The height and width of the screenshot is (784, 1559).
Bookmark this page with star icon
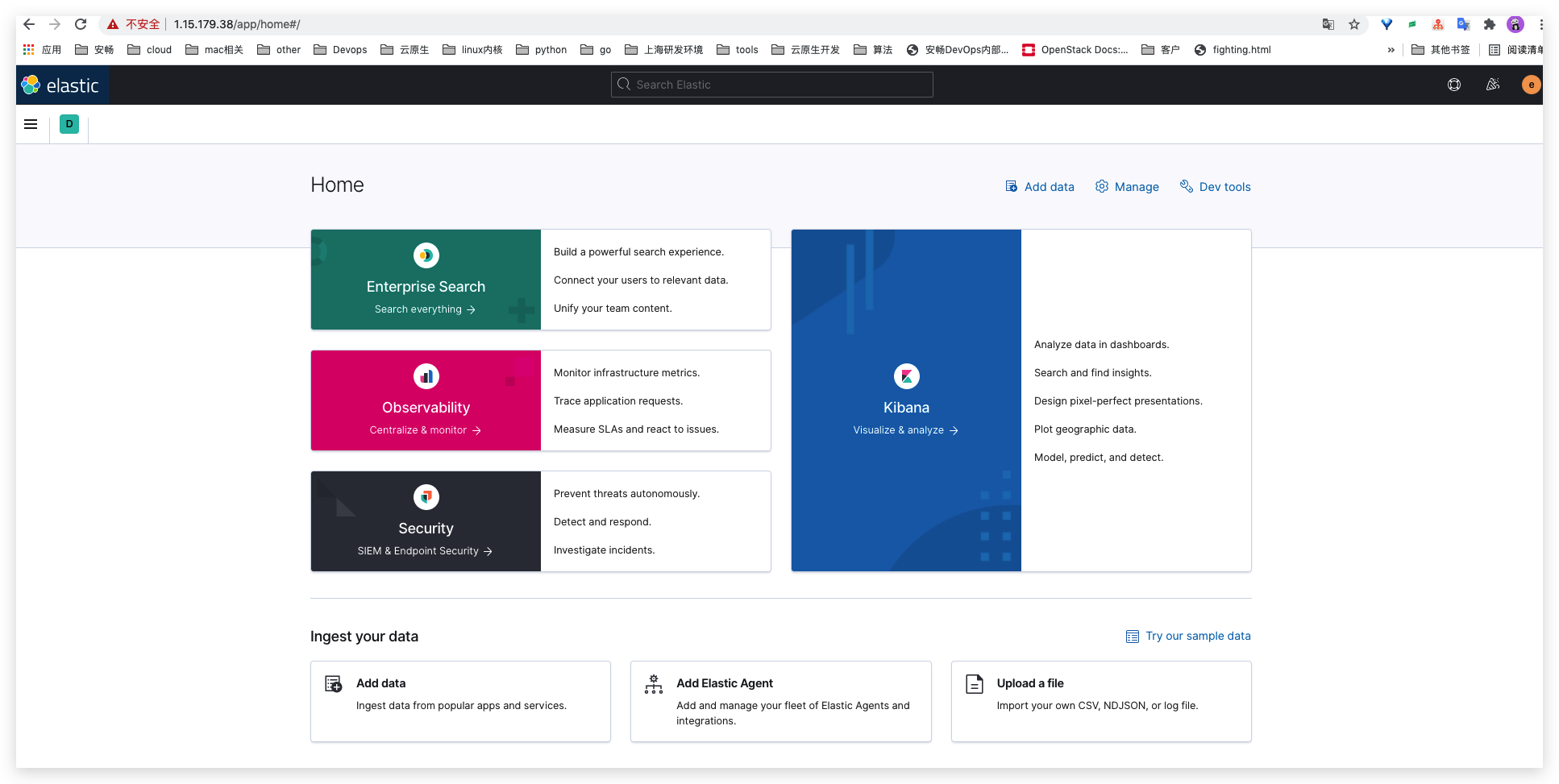[1354, 24]
